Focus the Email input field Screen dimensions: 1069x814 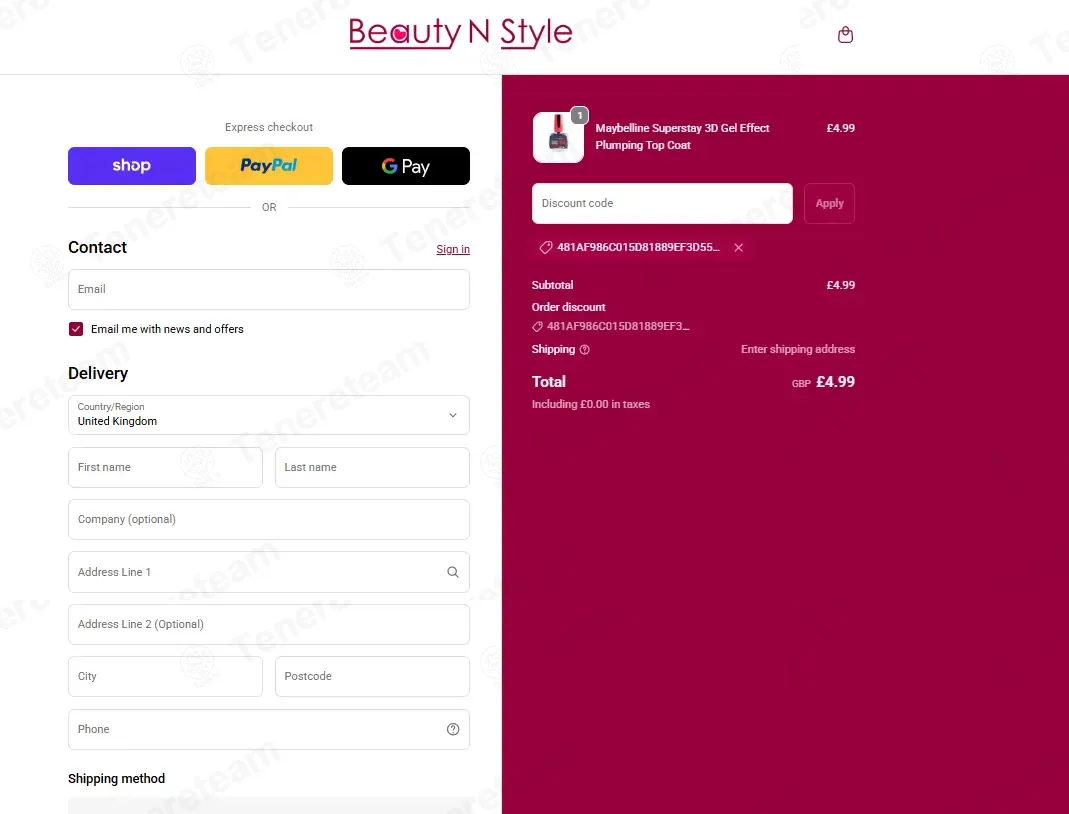(x=269, y=290)
